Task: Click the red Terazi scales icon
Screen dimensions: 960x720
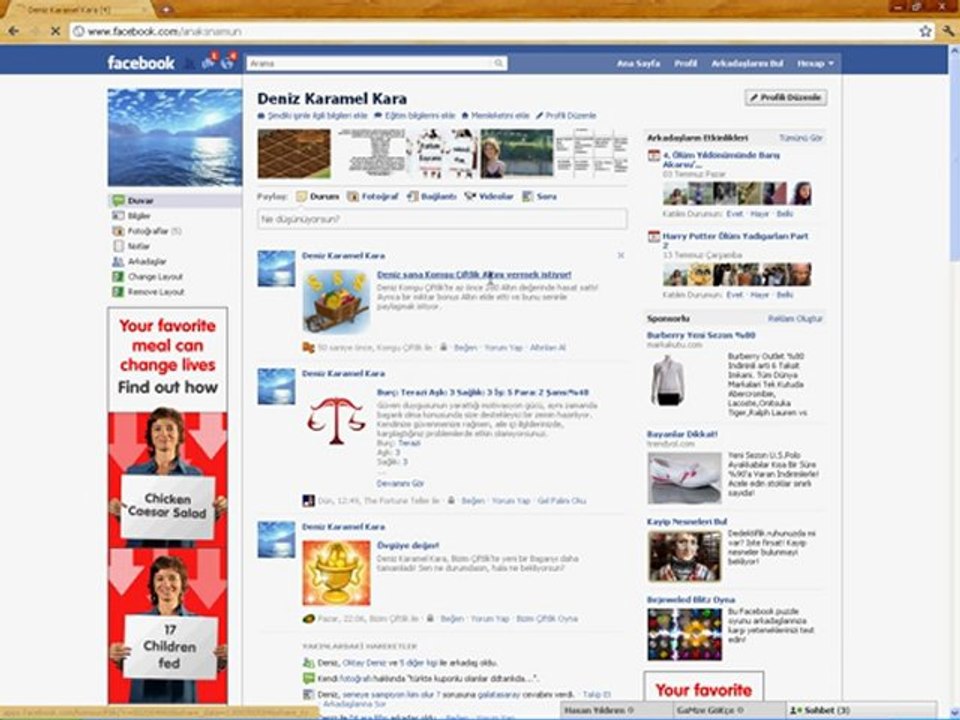Action: (336, 420)
